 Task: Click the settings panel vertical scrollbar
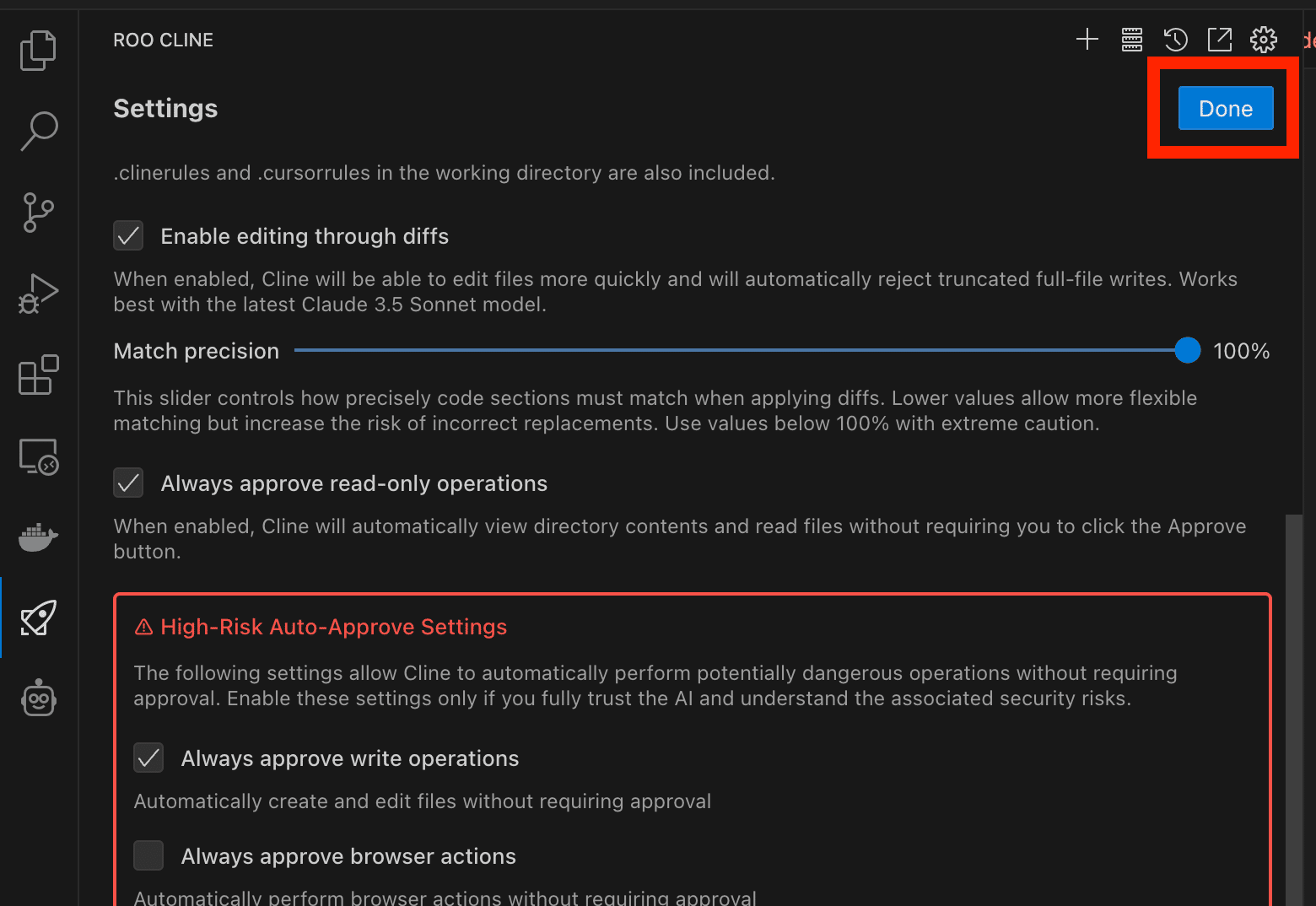(x=1292, y=709)
